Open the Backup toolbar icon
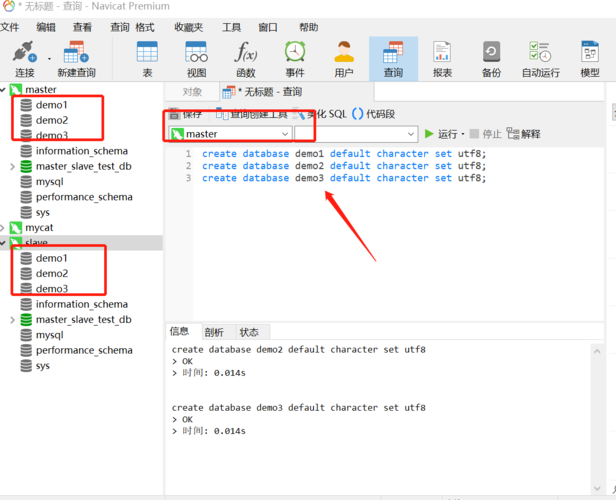This screenshot has width=616, height=500. (x=491, y=59)
